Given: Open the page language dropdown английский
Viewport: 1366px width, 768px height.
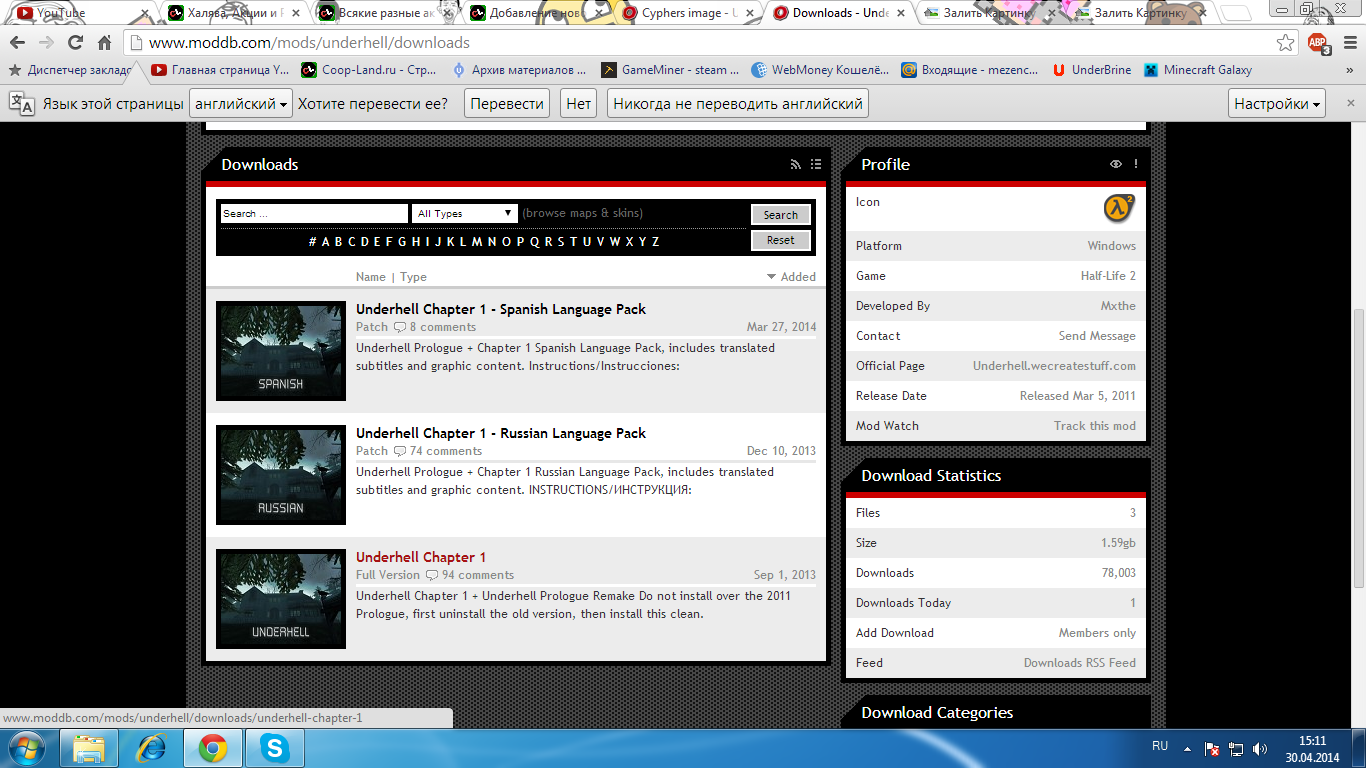Looking at the screenshot, I should click(240, 103).
